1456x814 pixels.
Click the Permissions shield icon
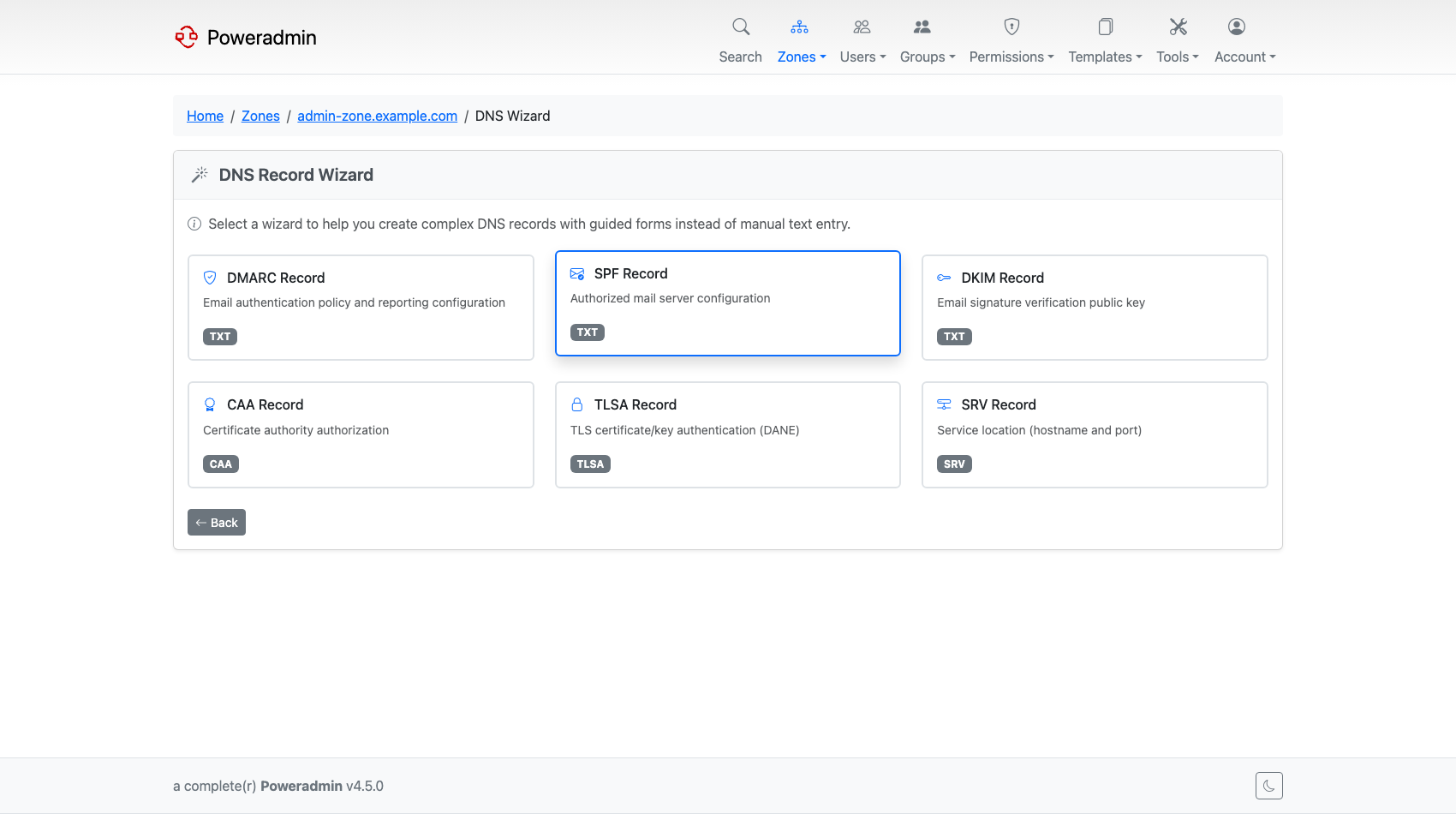[1011, 27]
